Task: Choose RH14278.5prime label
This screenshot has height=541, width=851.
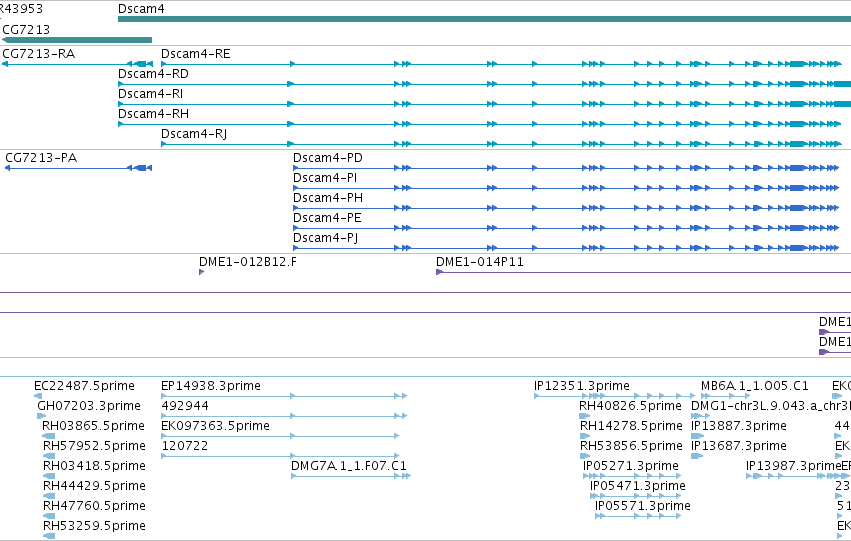Action: [631, 426]
